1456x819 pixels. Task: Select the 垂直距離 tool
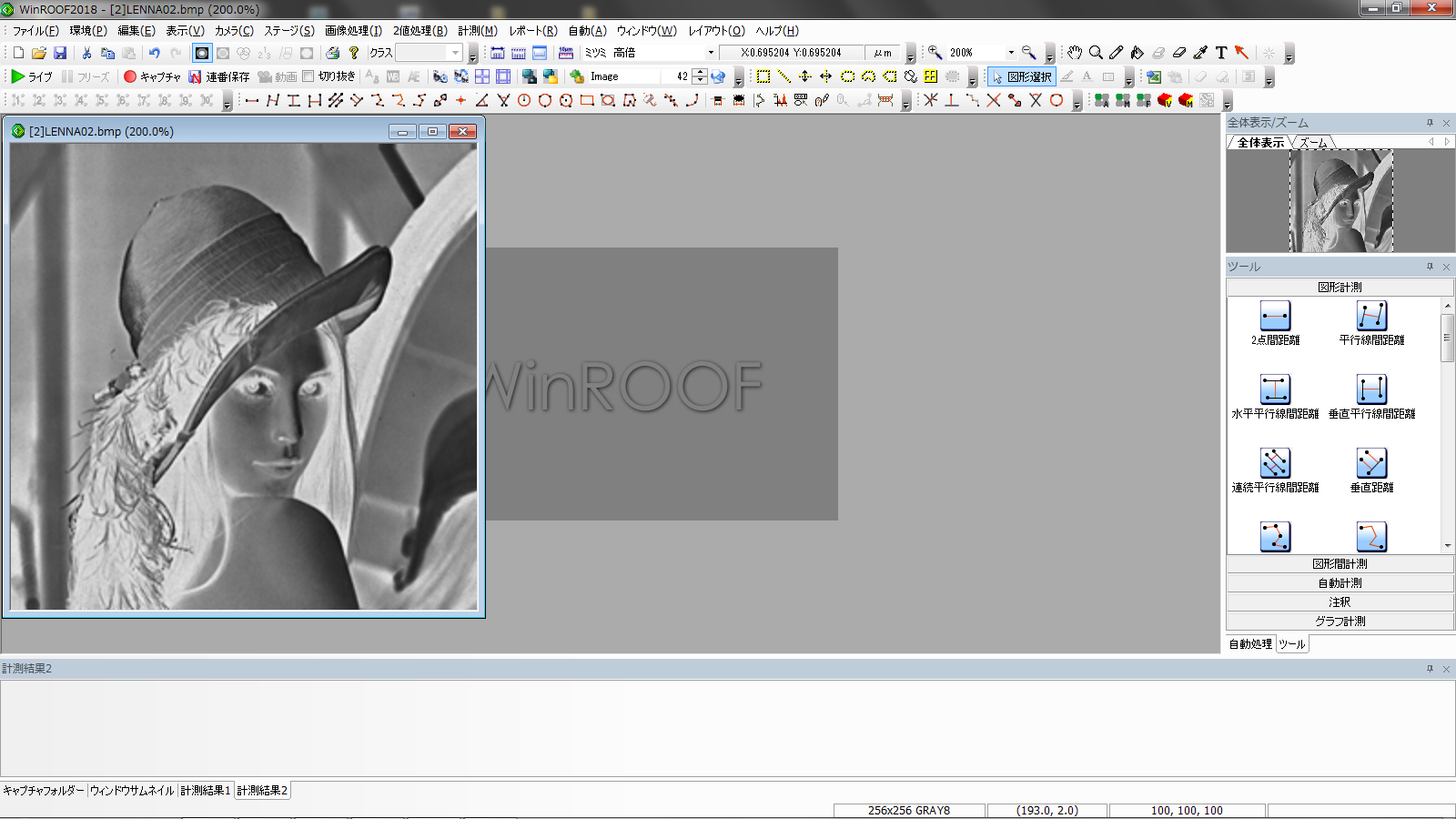[1371, 470]
